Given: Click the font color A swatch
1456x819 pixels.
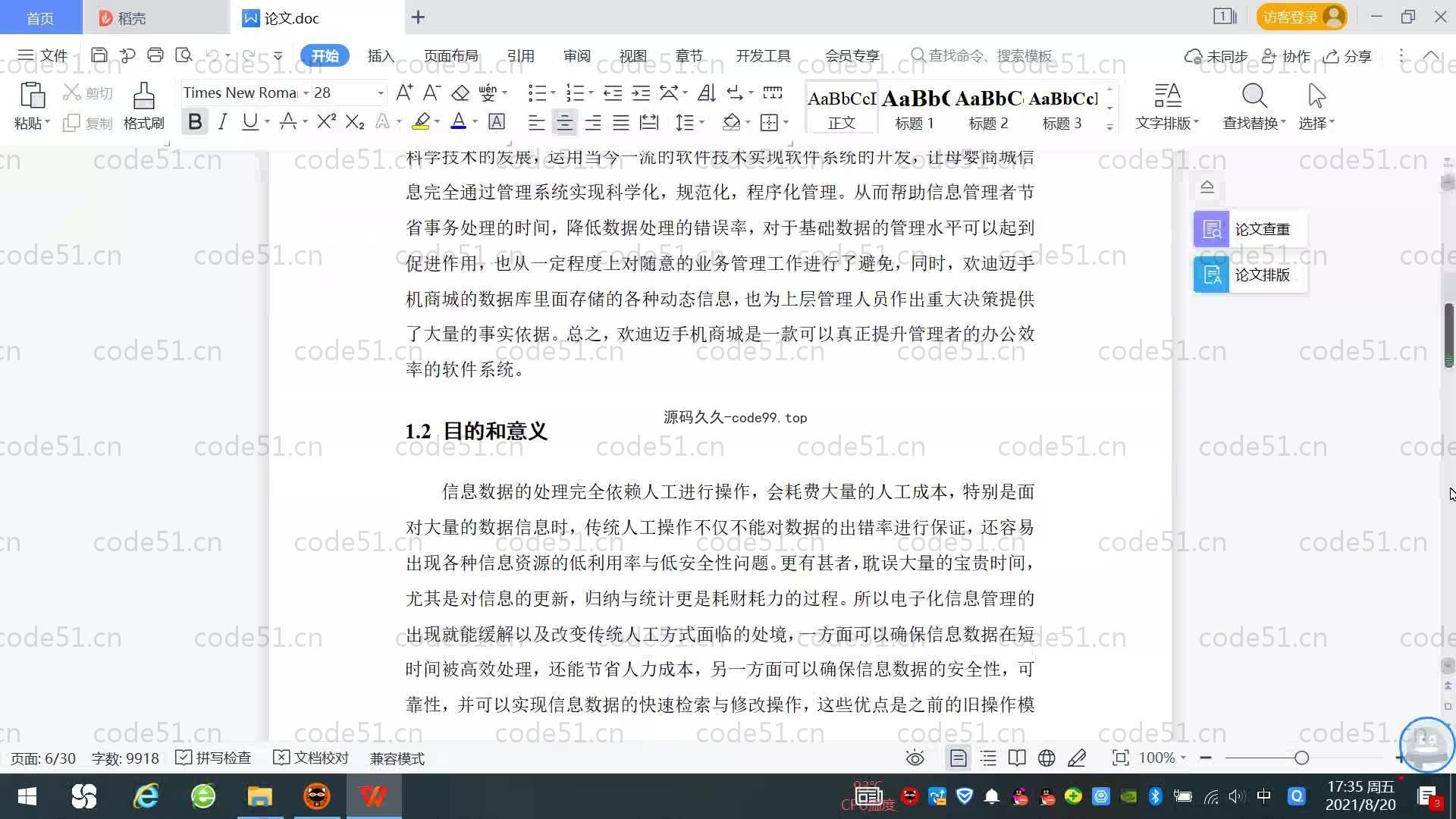Looking at the screenshot, I should (458, 121).
